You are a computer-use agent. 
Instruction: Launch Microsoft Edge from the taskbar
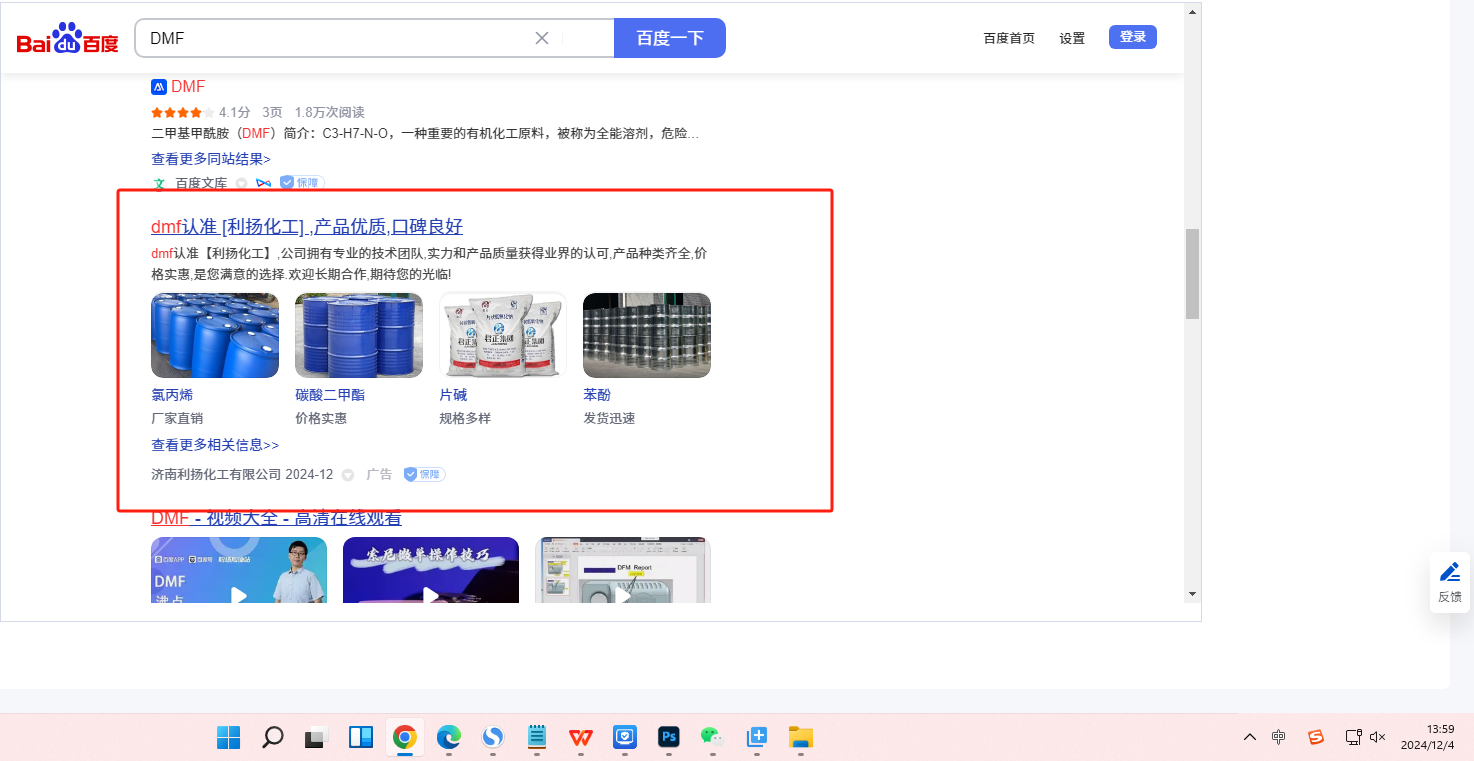click(449, 737)
